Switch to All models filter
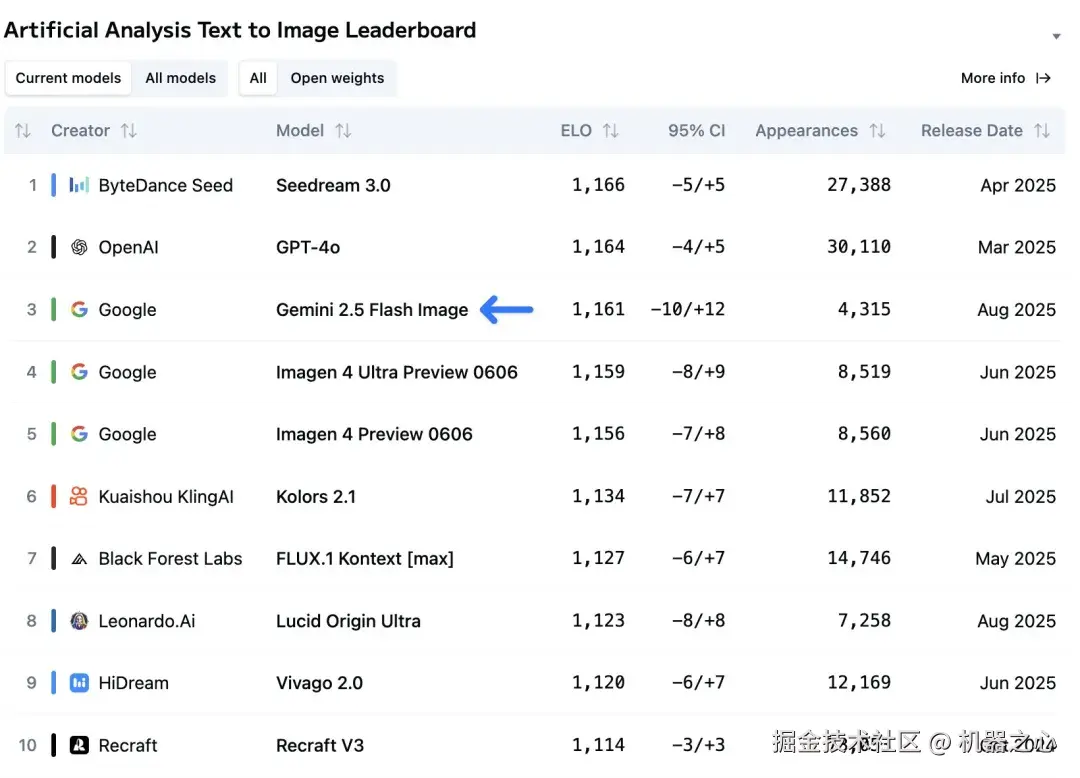Screen dimensions: 1080x778 click(x=181, y=78)
